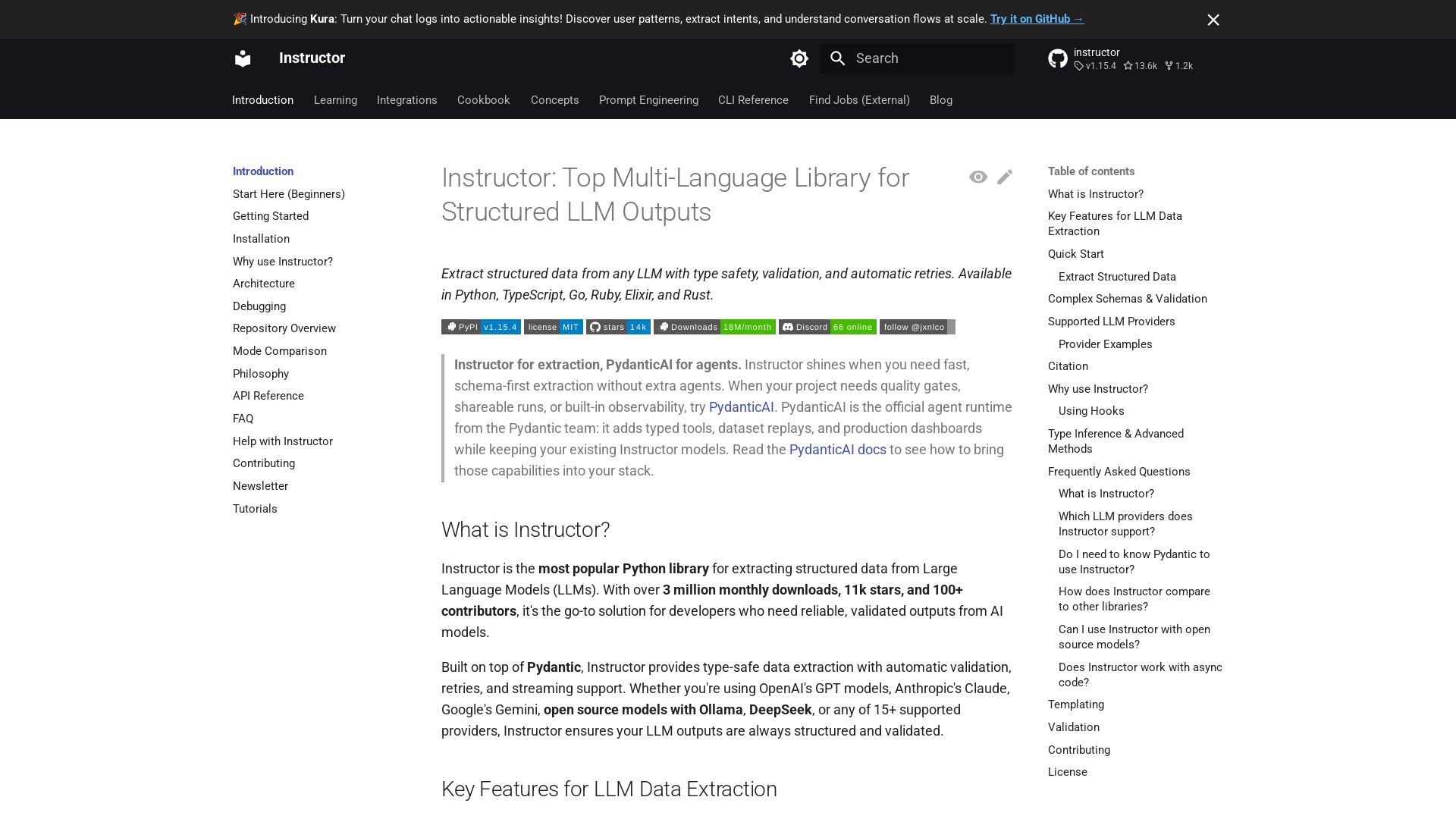
Task: Jump to 'Do I need to know Pydantic'
Action: tap(1134, 562)
